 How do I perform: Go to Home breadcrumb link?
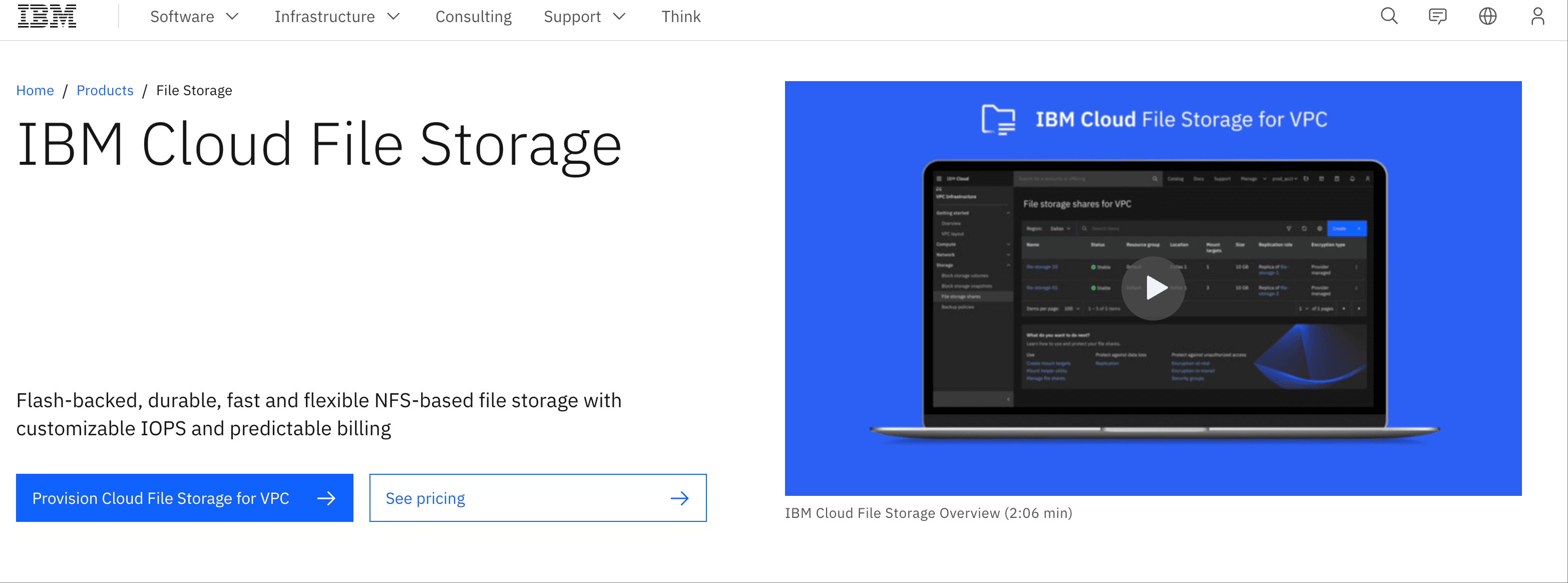[x=35, y=90]
